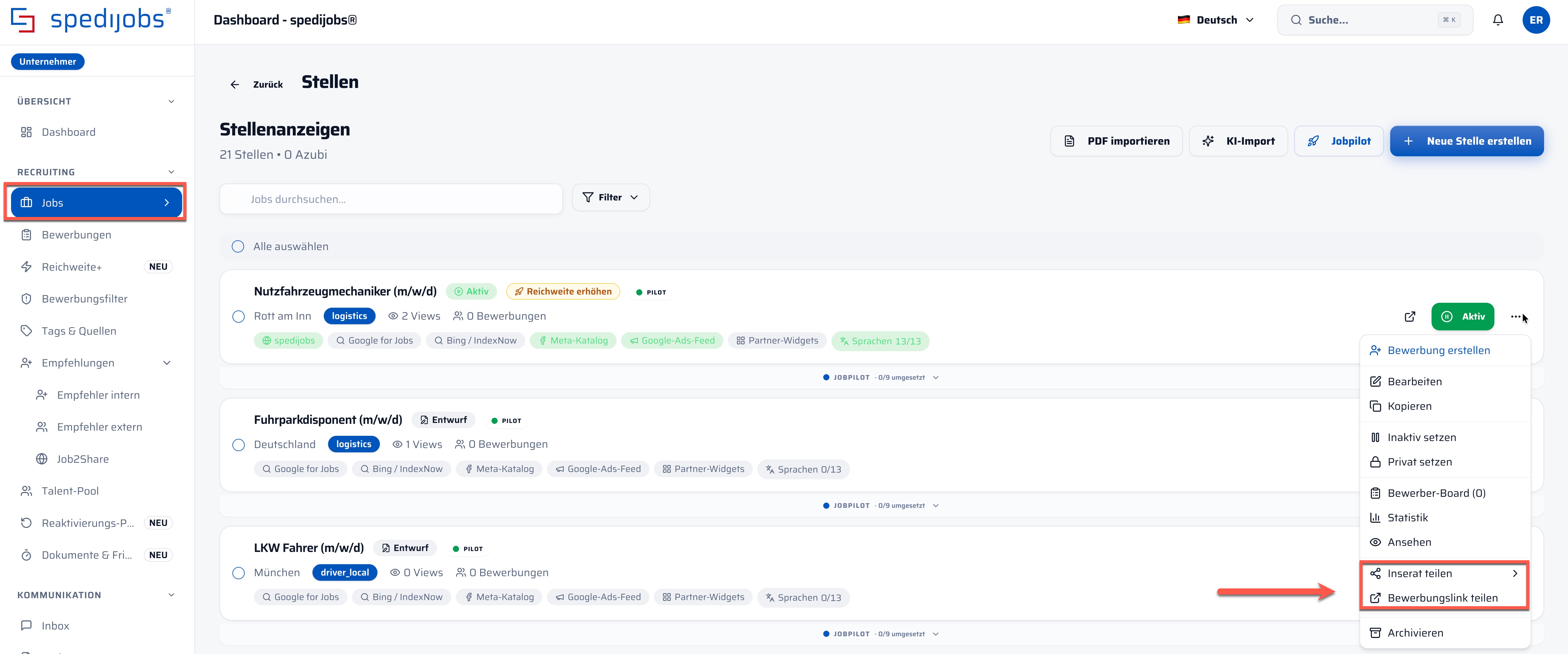The height and width of the screenshot is (654, 1568).
Task: Choose Bearbeiten in the context menu
Action: (1444, 382)
